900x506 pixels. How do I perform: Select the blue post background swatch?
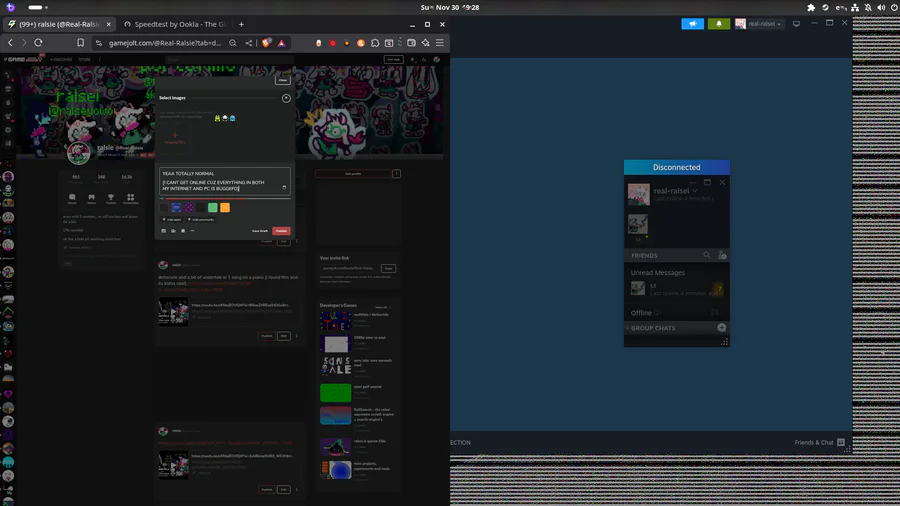coord(176,208)
